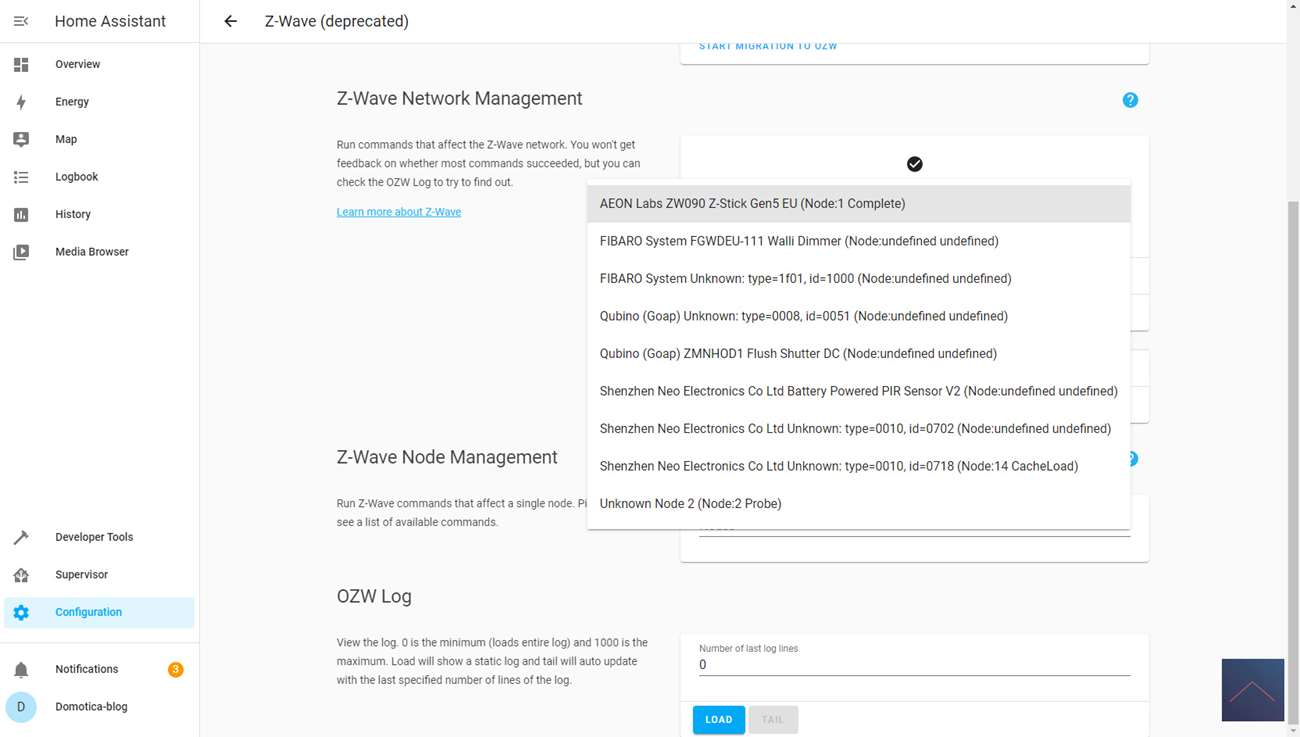Screen dimensions: 1300x737
Task: Select AEON Labs ZW090 Z-Stick Gen5 node
Action: pyautogui.click(x=752, y=204)
